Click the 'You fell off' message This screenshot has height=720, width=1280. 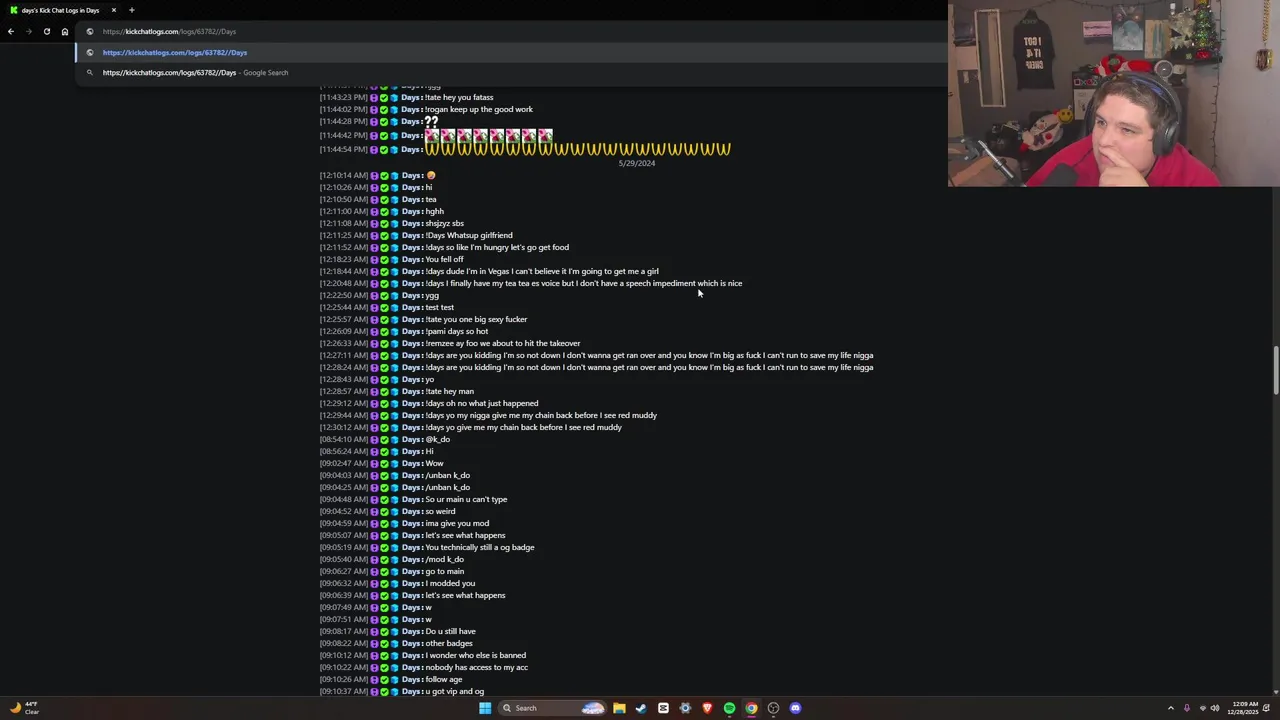(x=444, y=259)
